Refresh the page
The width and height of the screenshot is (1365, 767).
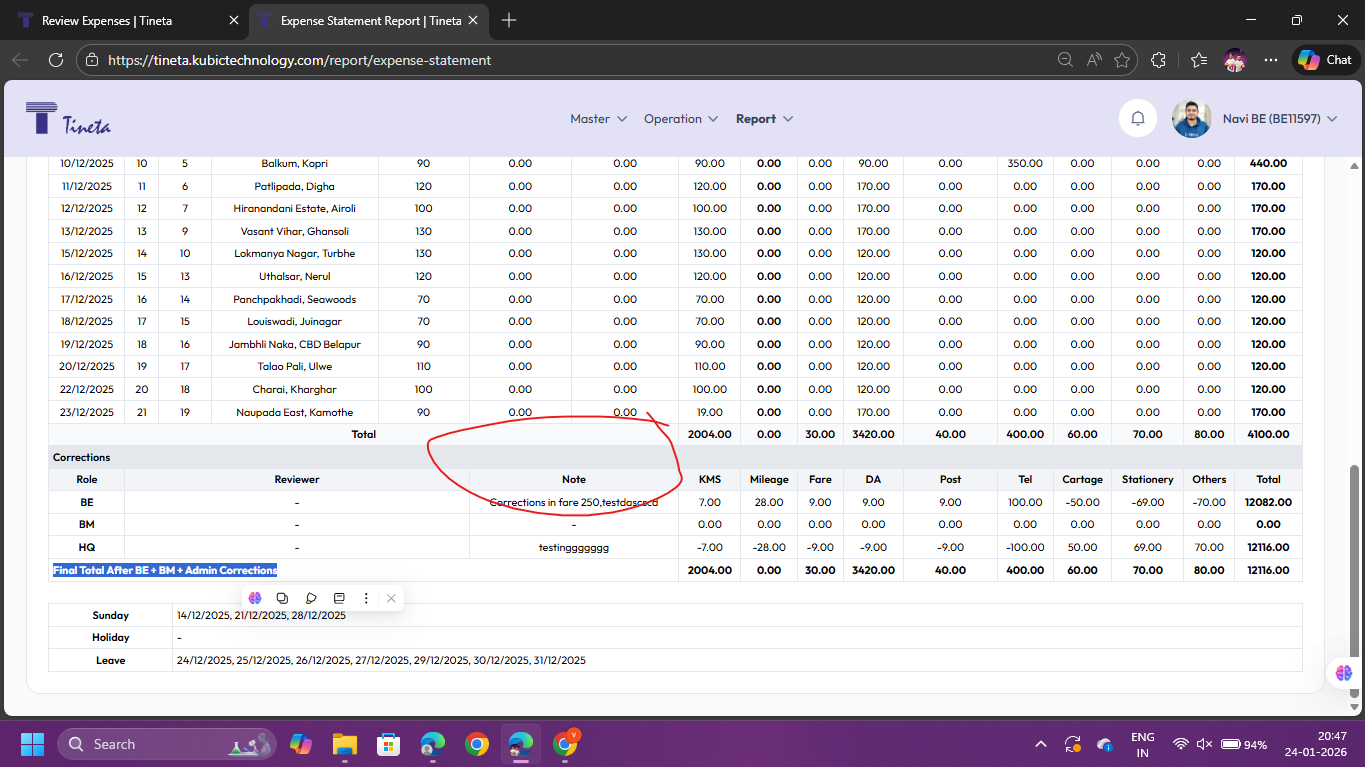[56, 60]
